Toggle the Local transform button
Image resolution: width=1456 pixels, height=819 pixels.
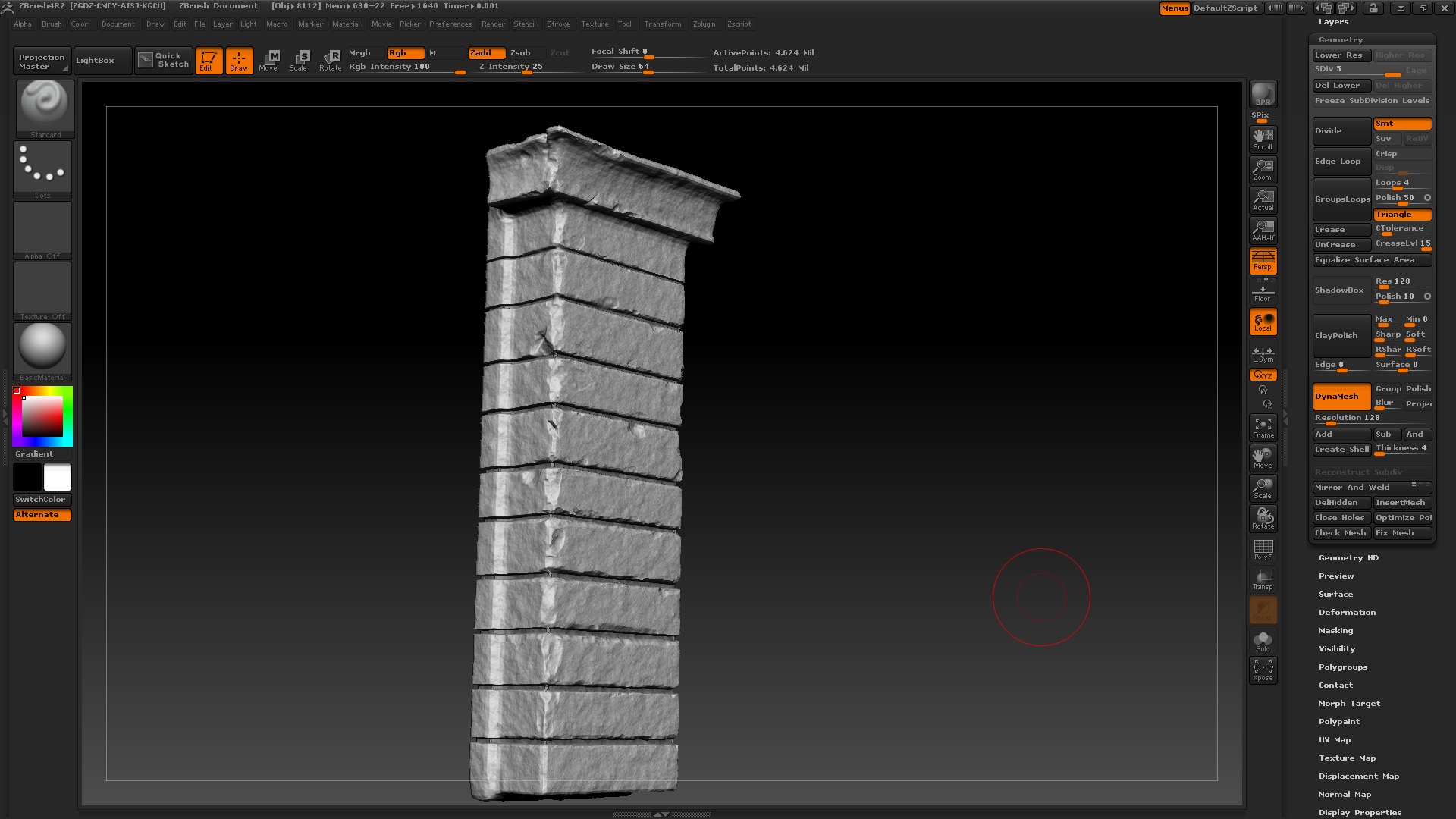1263,322
